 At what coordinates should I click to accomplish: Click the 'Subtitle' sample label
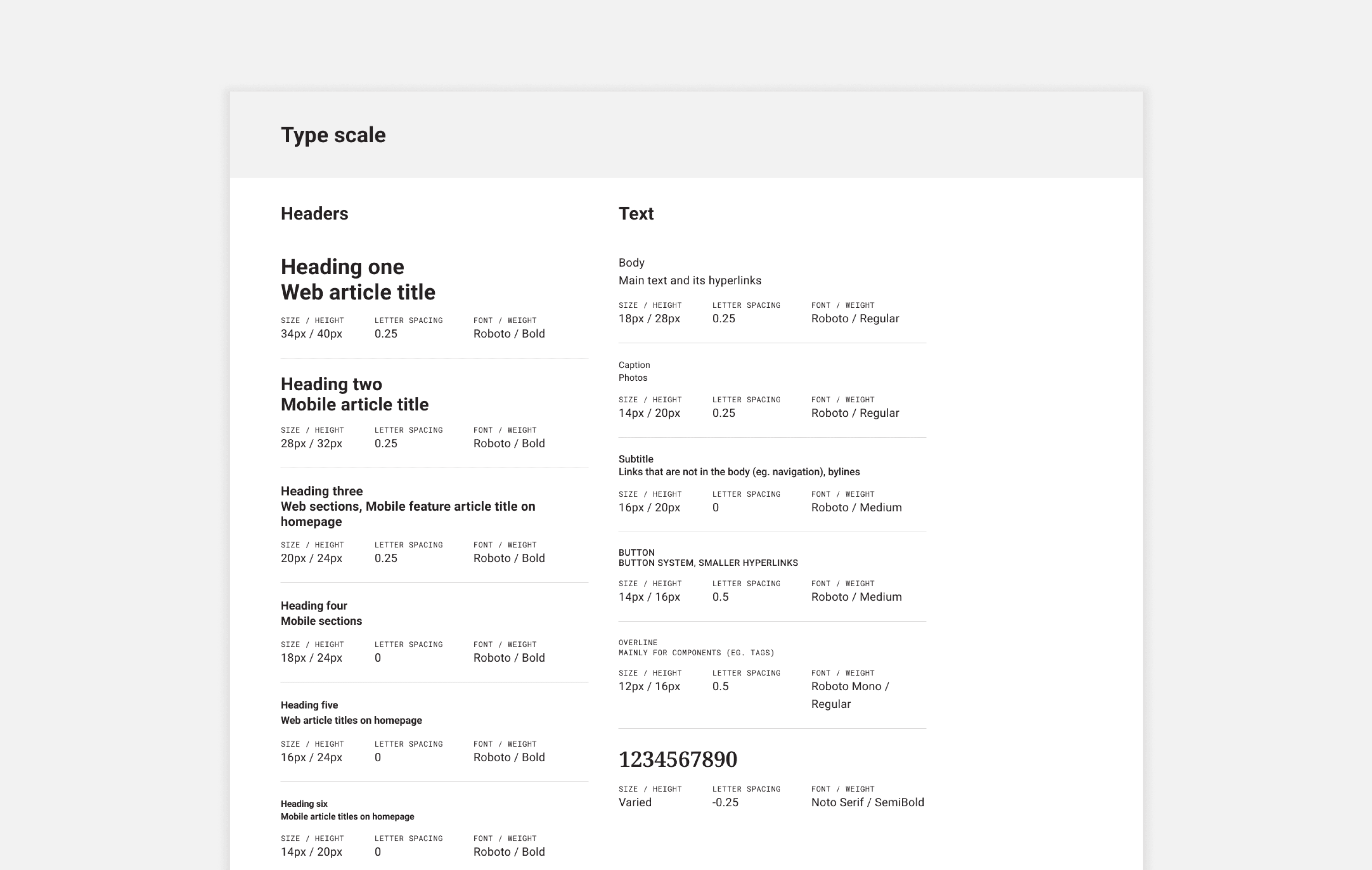coord(635,459)
